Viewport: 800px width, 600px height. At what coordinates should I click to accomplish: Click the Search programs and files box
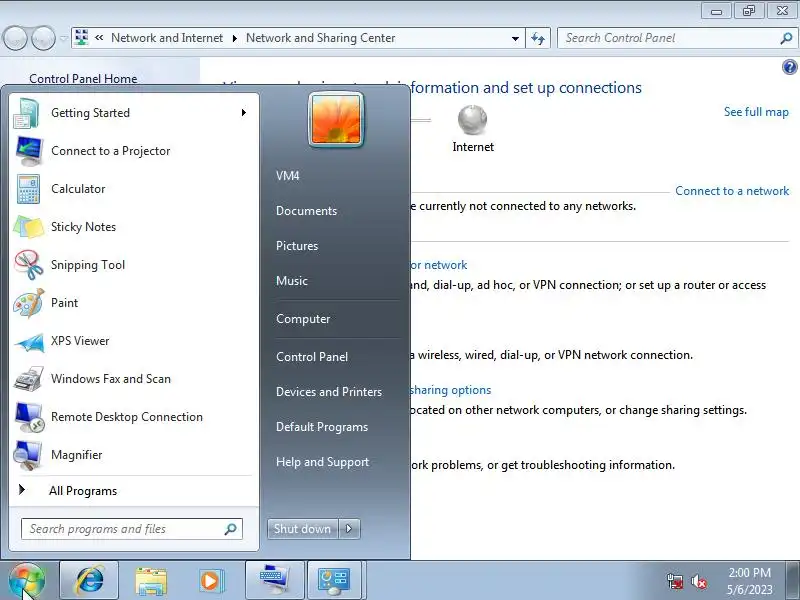click(x=132, y=529)
